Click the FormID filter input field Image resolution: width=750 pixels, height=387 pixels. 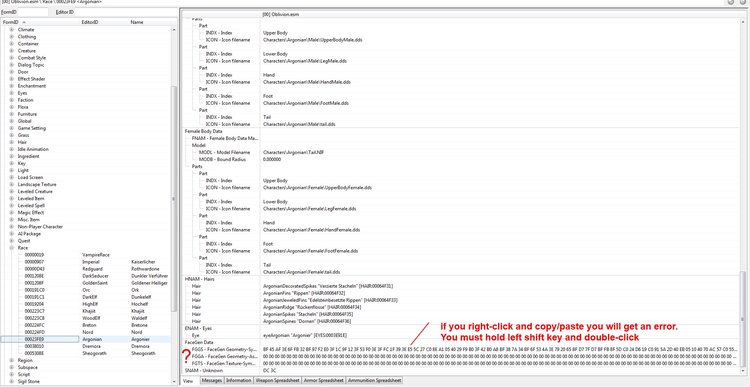tap(31, 12)
